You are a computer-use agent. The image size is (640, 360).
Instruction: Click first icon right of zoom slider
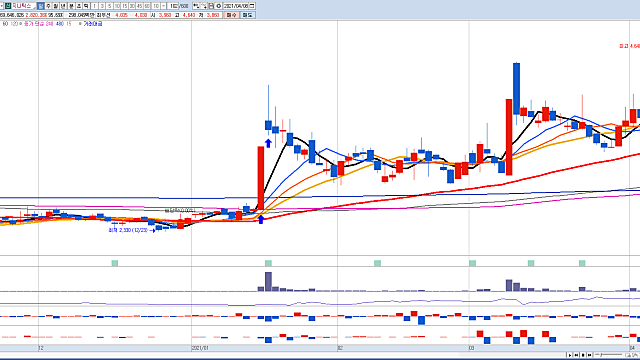pyautogui.click(x=629, y=356)
